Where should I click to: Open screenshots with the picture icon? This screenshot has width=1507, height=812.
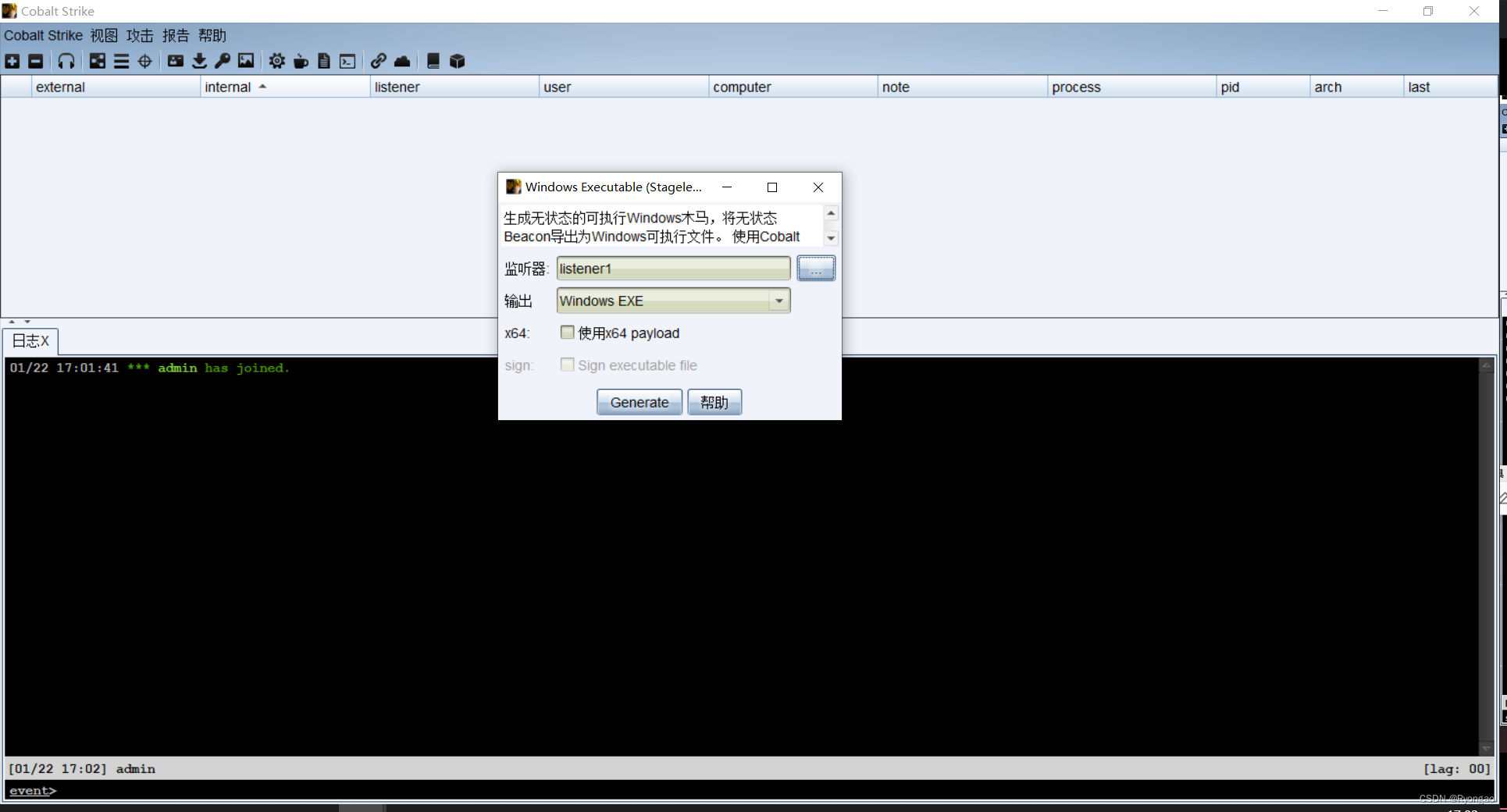tap(246, 61)
